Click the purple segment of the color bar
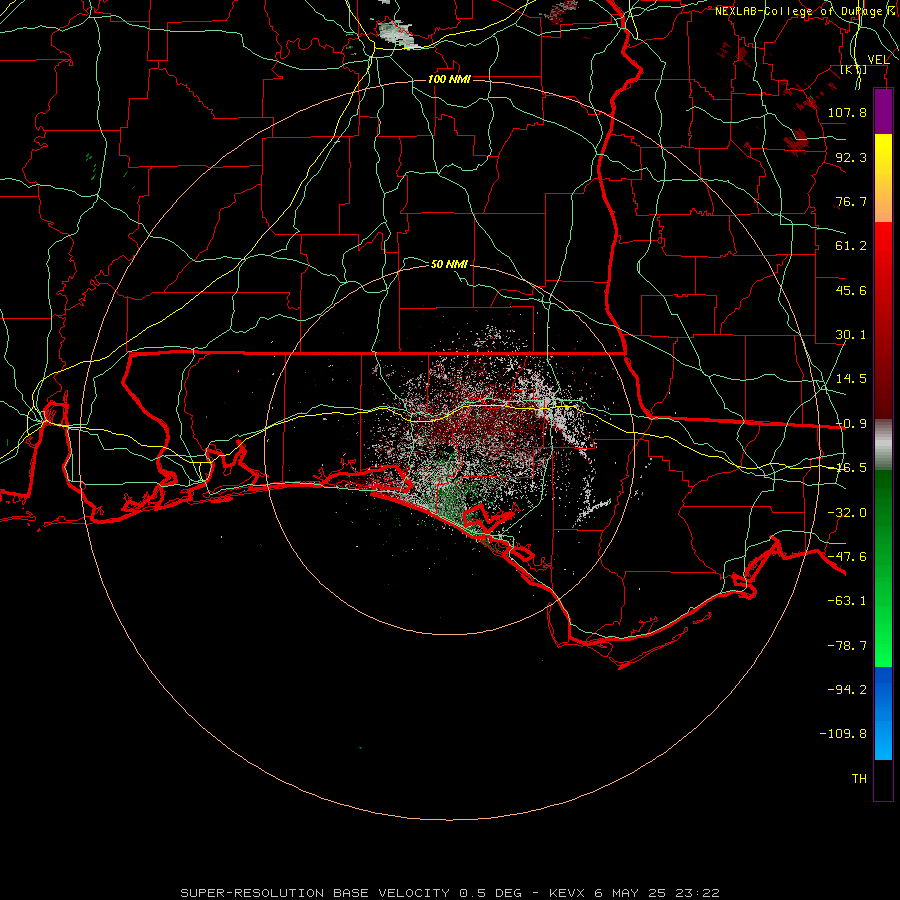 883,111
